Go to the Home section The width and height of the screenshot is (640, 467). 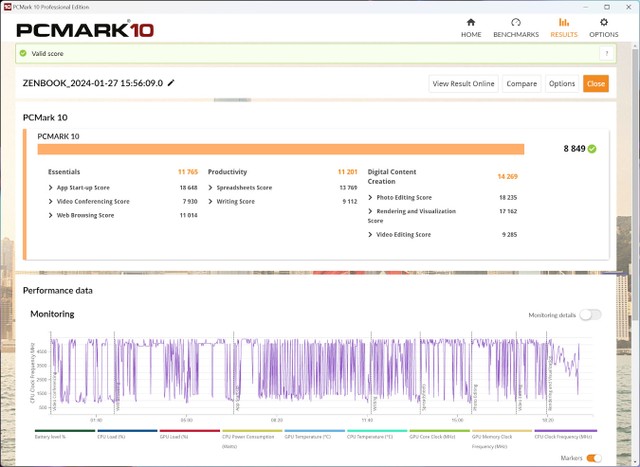point(471,28)
